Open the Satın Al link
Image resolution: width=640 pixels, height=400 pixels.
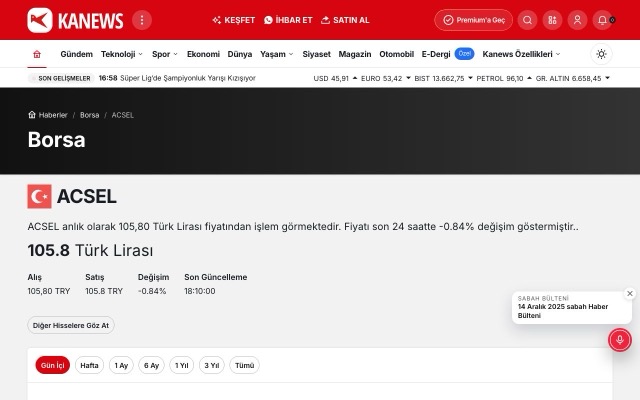(x=345, y=20)
